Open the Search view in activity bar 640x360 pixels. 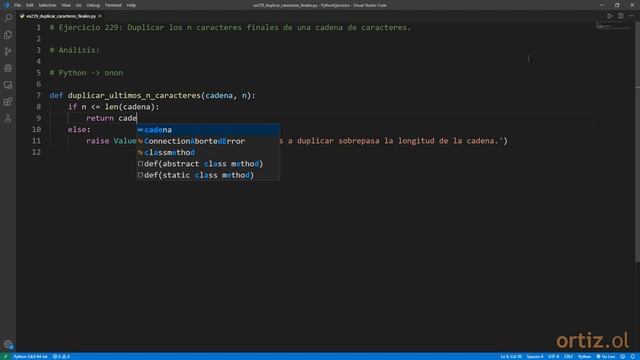[8, 18]
